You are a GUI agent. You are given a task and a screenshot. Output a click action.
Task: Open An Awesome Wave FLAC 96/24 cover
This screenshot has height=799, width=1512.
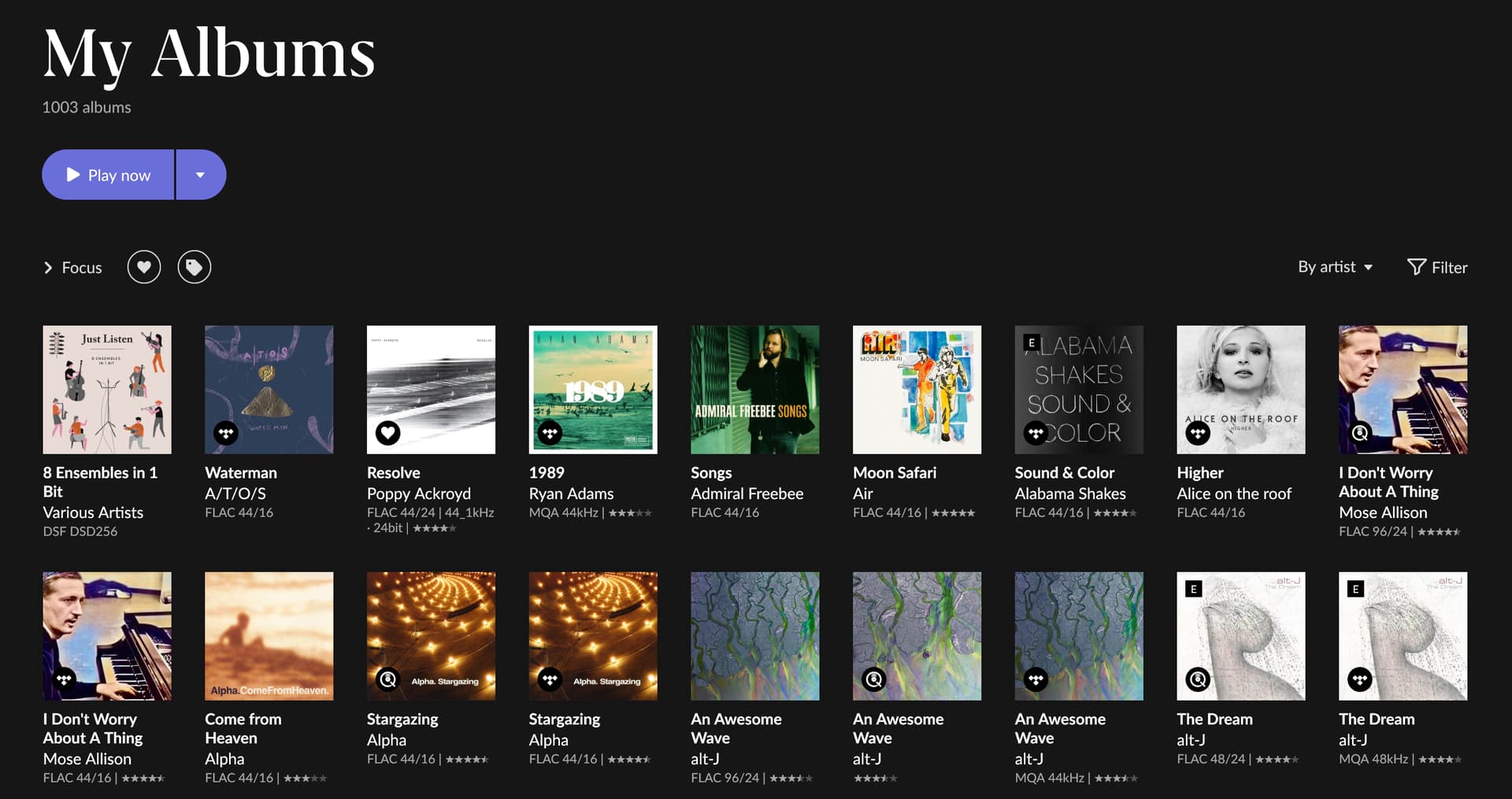(x=755, y=636)
